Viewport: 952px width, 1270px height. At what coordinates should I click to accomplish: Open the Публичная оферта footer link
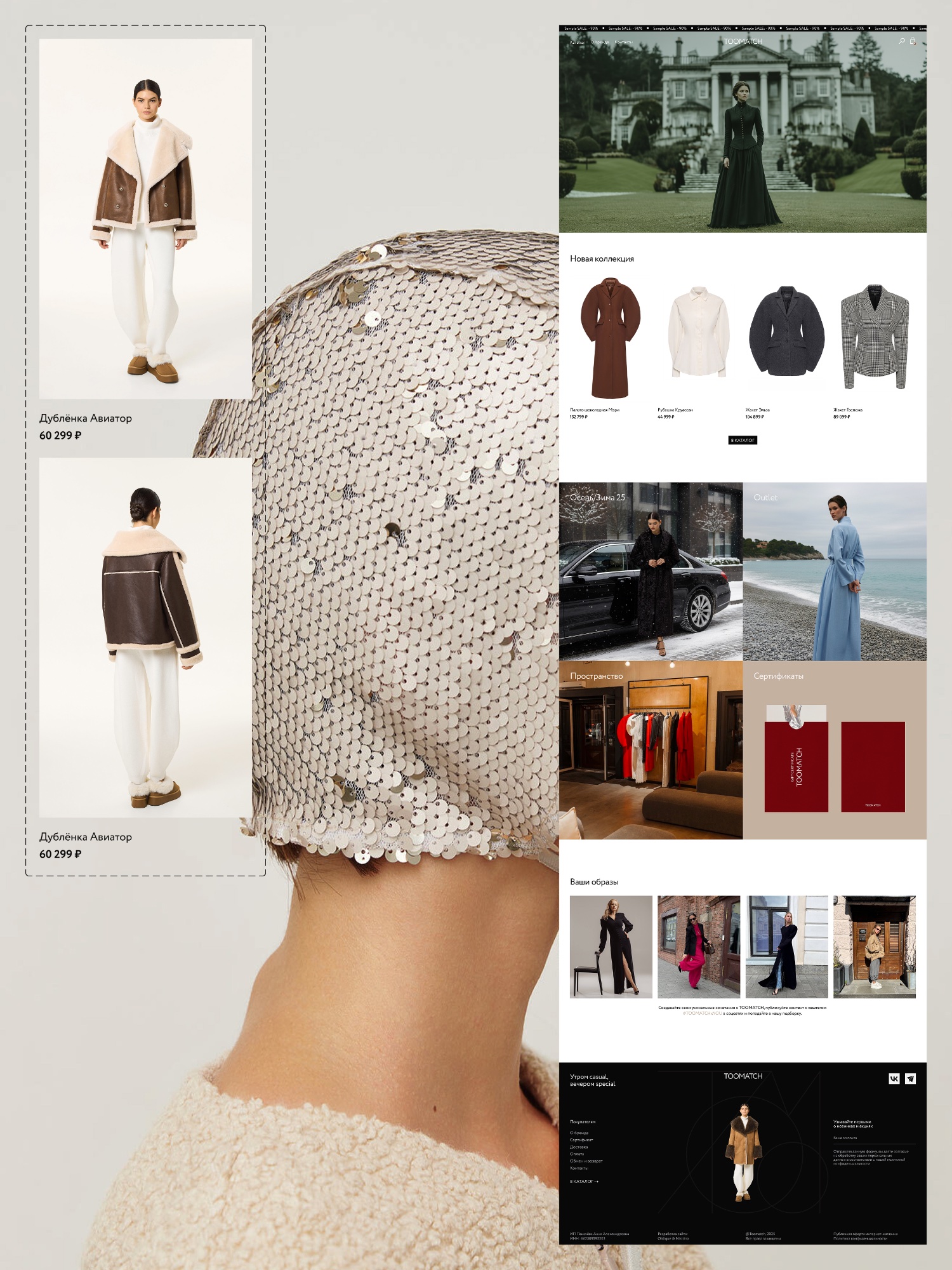[x=866, y=1233]
